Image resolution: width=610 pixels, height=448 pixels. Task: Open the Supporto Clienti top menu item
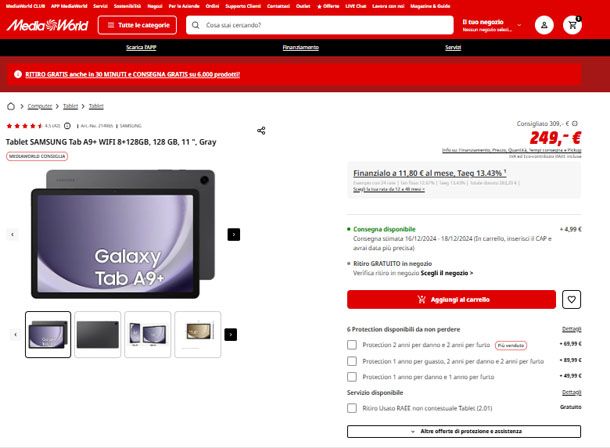[243, 6]
